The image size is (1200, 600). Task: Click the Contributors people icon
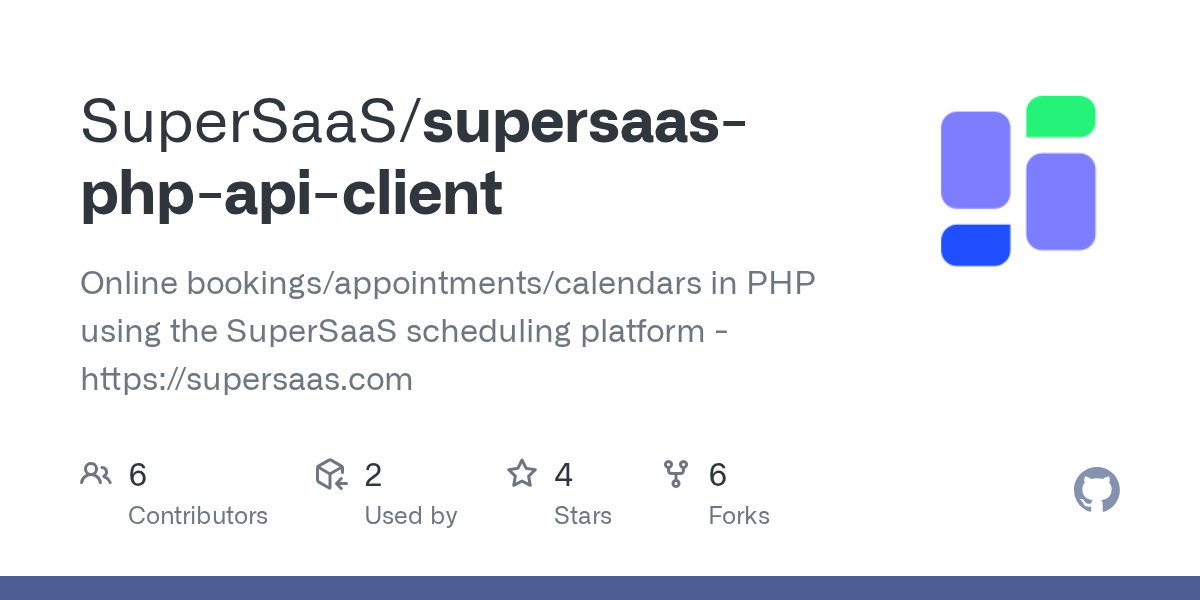coord(96,474)
